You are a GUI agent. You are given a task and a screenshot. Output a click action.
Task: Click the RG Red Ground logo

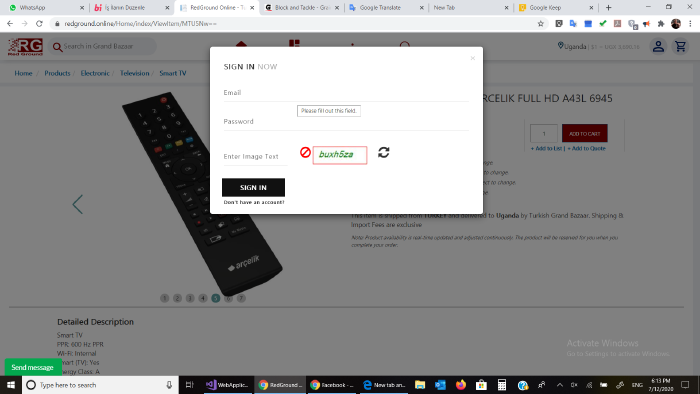25,46
